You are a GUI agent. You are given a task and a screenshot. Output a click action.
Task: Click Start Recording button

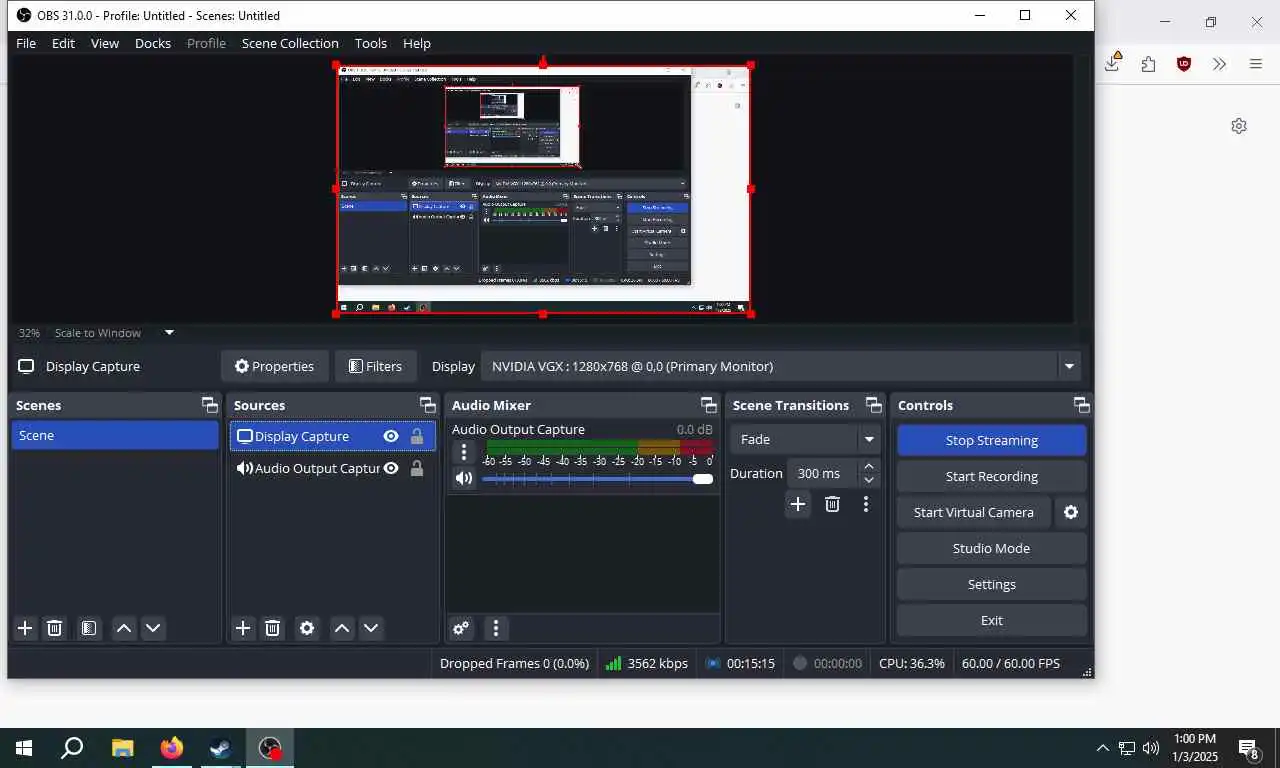(992, 476)
